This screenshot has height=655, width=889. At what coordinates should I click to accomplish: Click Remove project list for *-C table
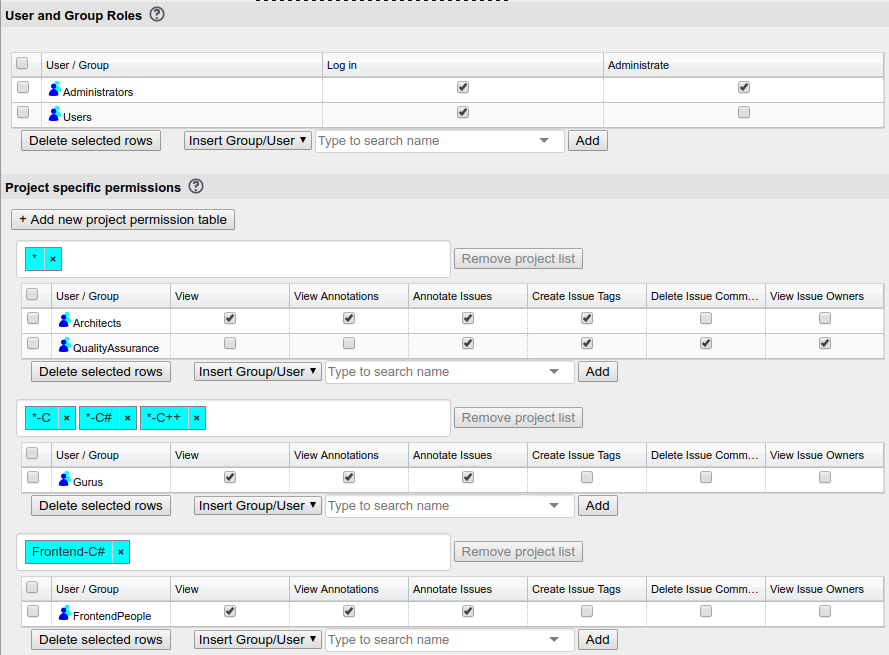coord(518,418)
